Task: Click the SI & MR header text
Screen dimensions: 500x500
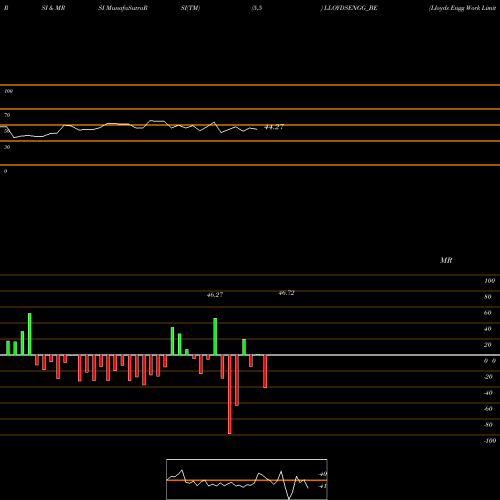Action: 53,8
